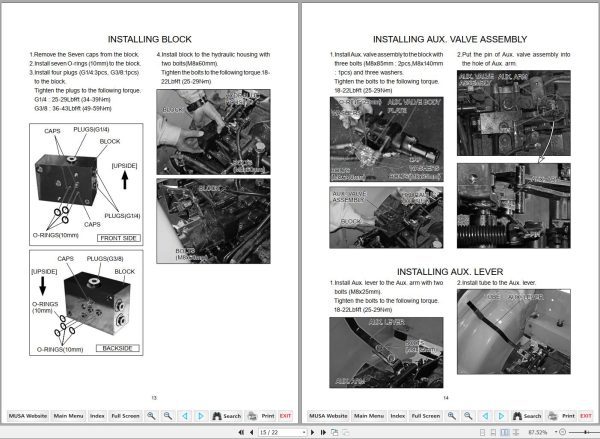The height and width of the screenshot is (439, 600).
Task: Click the 87.32% zoom level value
Action: coord(537,432)
